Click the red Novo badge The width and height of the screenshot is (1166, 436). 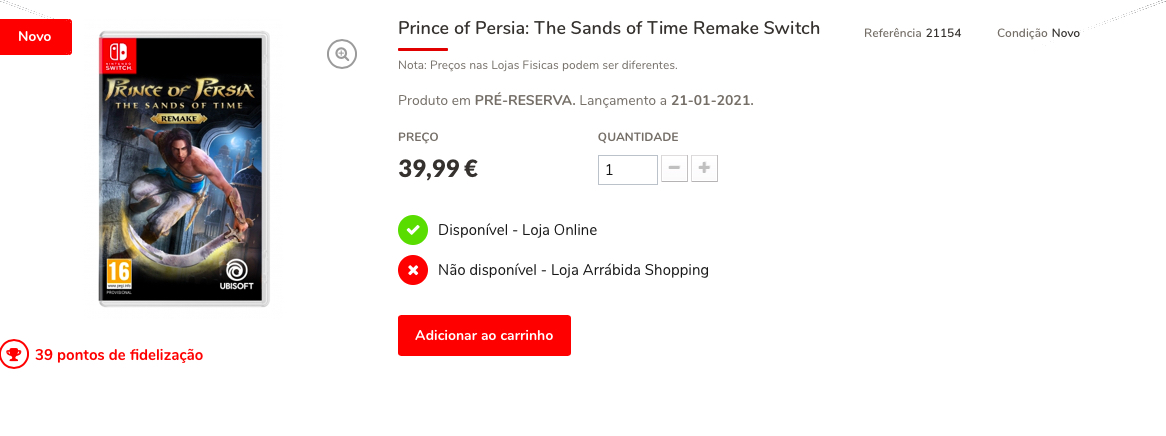click(36, 36)
